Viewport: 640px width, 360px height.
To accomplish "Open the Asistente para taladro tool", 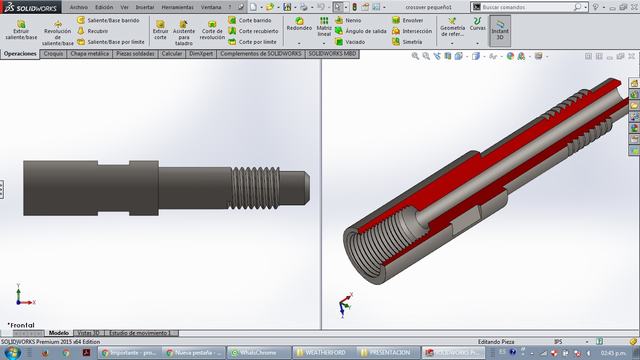I will [x=184, y=33].
